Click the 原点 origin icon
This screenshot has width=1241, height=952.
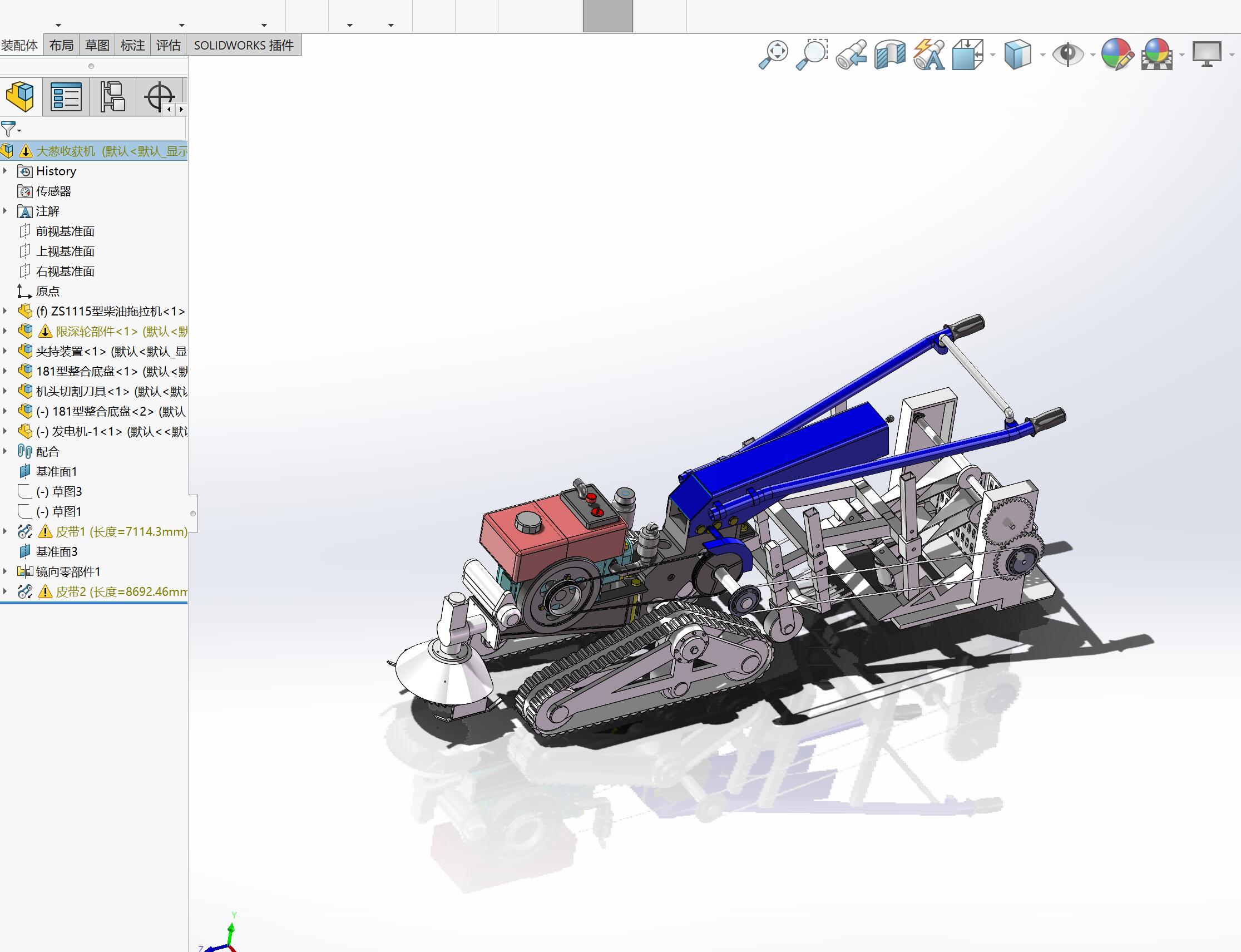[x=24, y=291]
